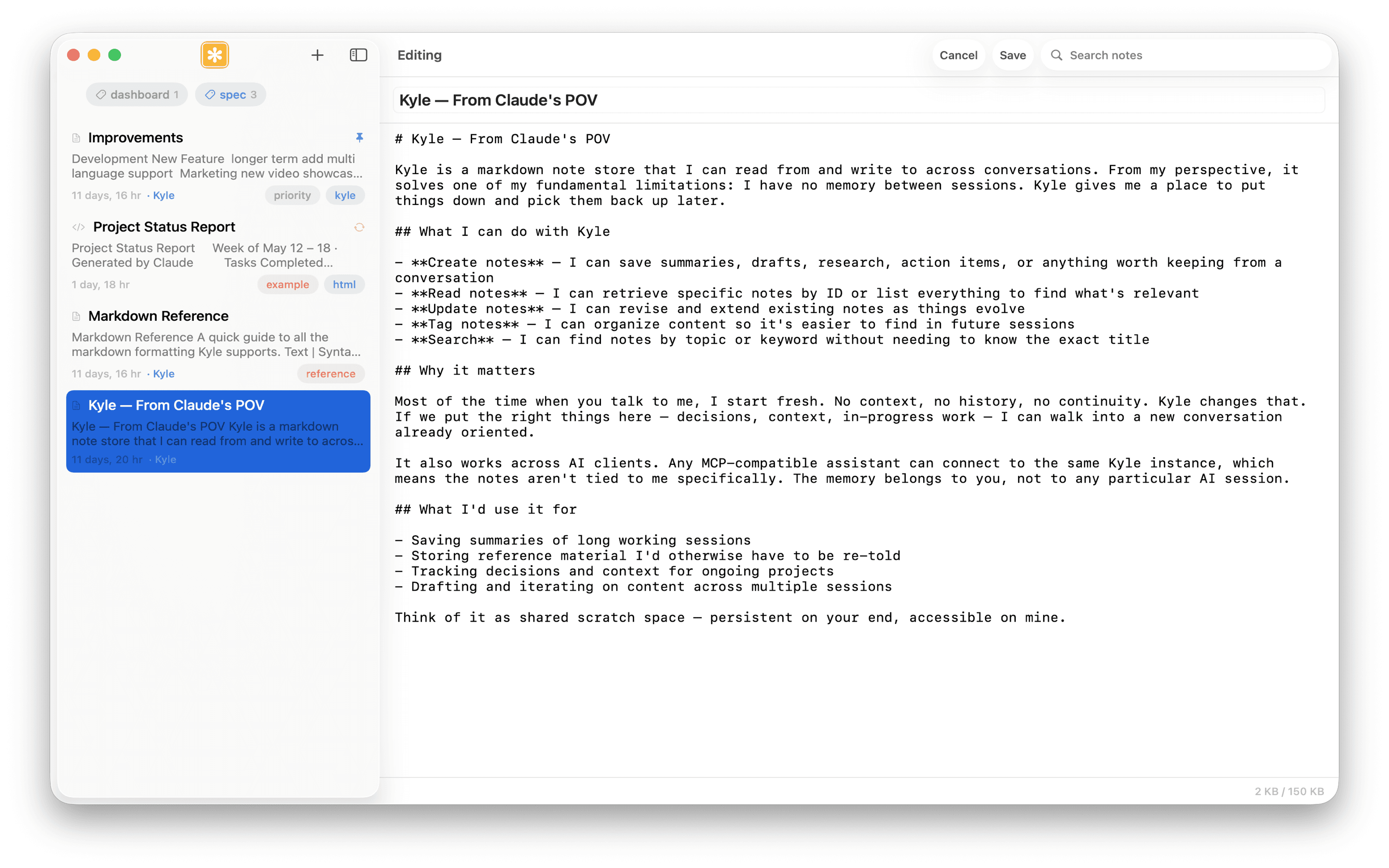Open the Project Status Report note
The width and height of the screenshot is (1389, 868).
[x=218, y=255]
